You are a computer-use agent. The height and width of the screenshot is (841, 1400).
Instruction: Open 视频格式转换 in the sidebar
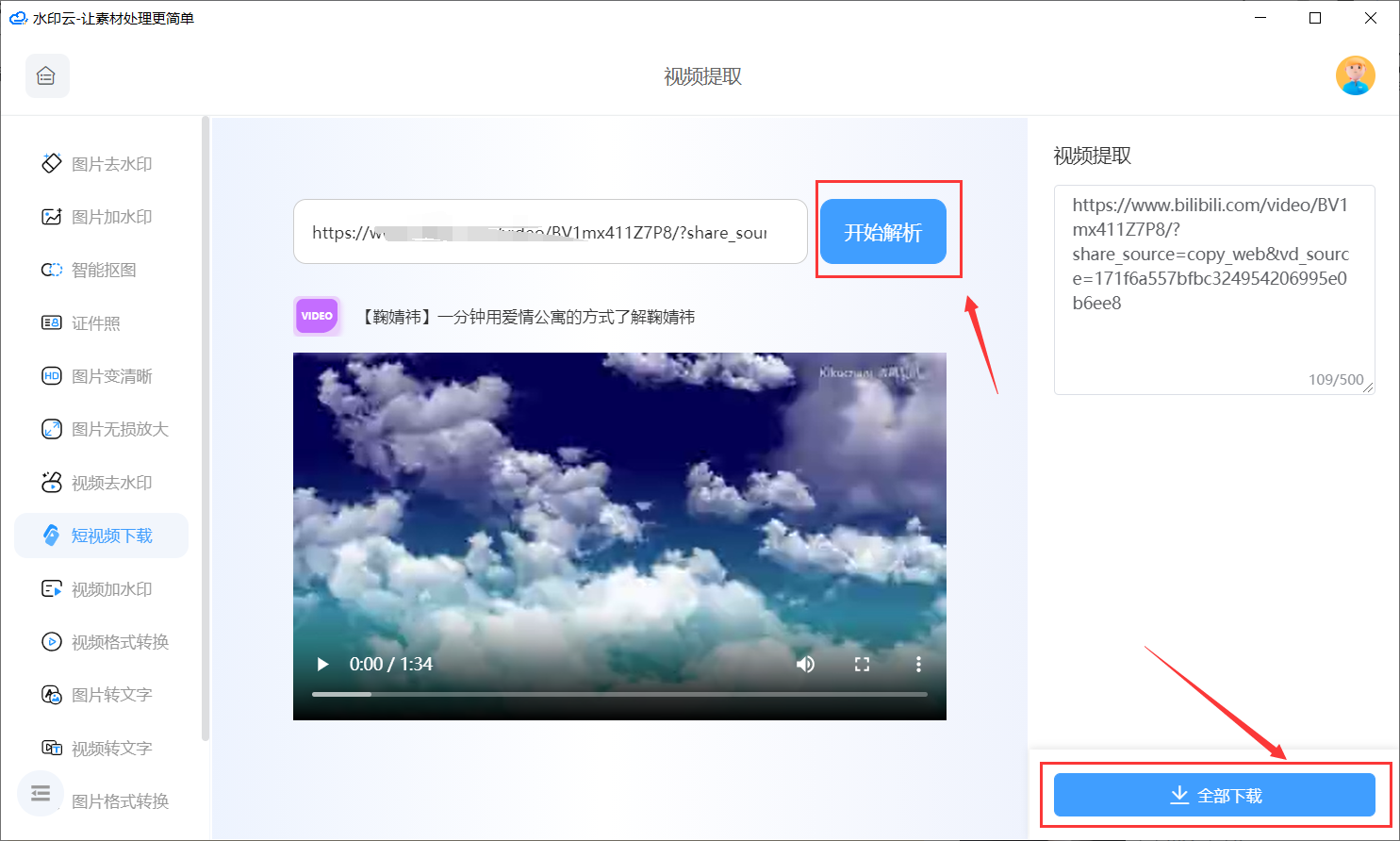(101, 642)
